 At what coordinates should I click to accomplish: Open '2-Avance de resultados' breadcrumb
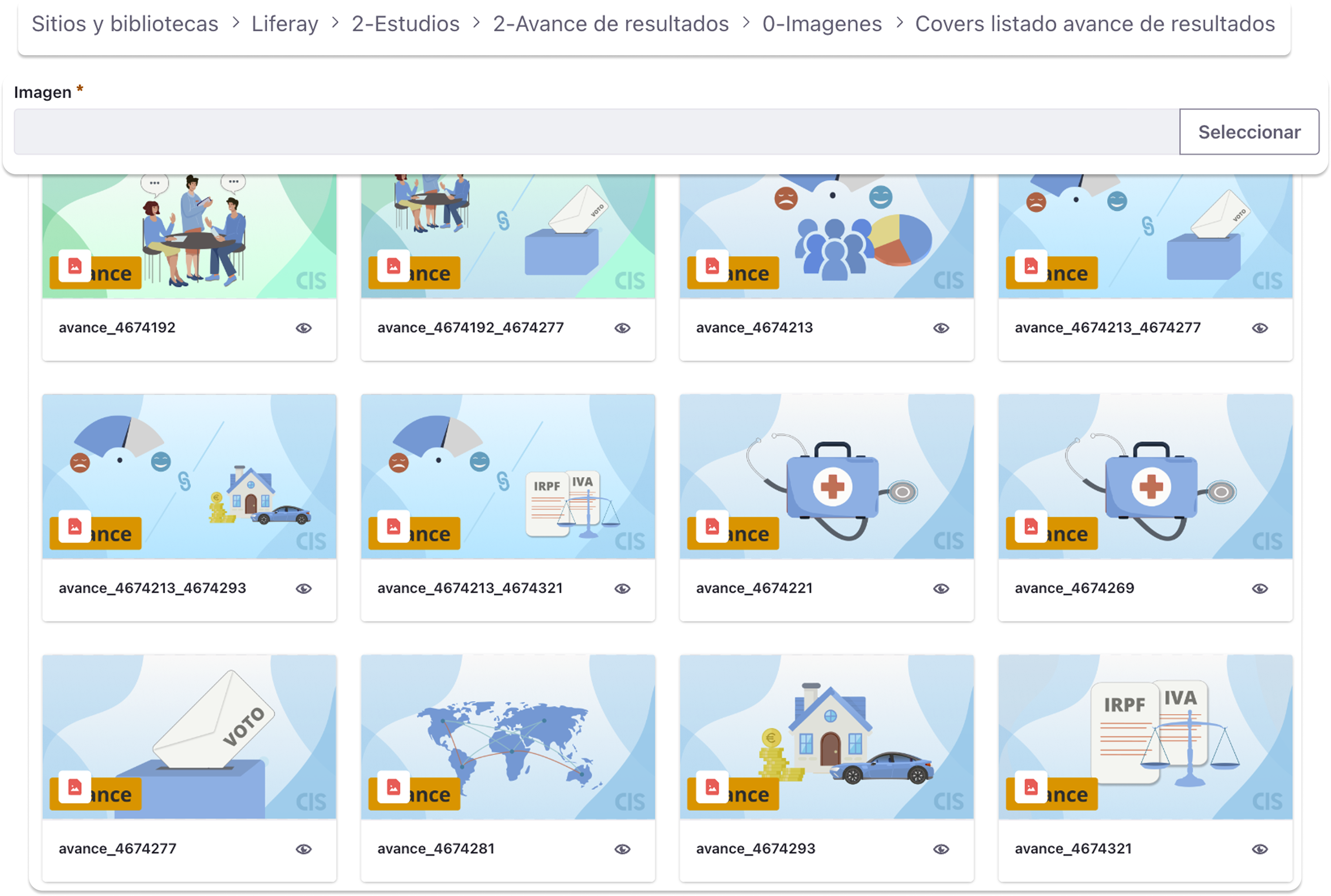coord(611,24)
